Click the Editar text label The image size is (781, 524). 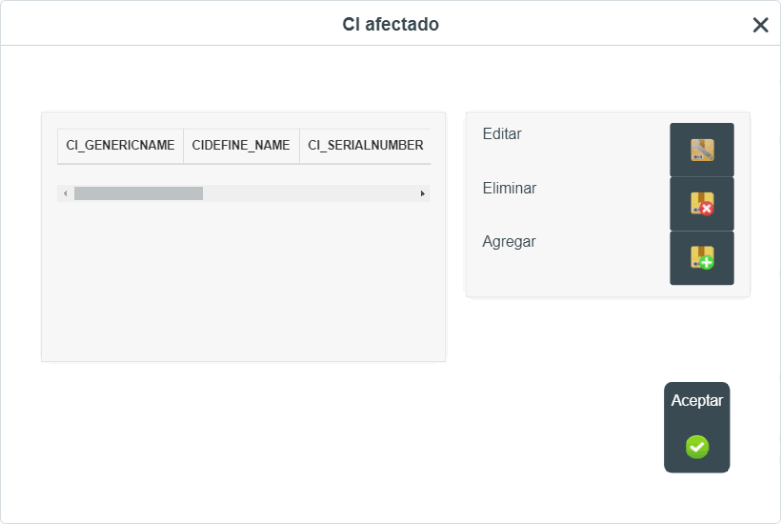click(502, 134)
